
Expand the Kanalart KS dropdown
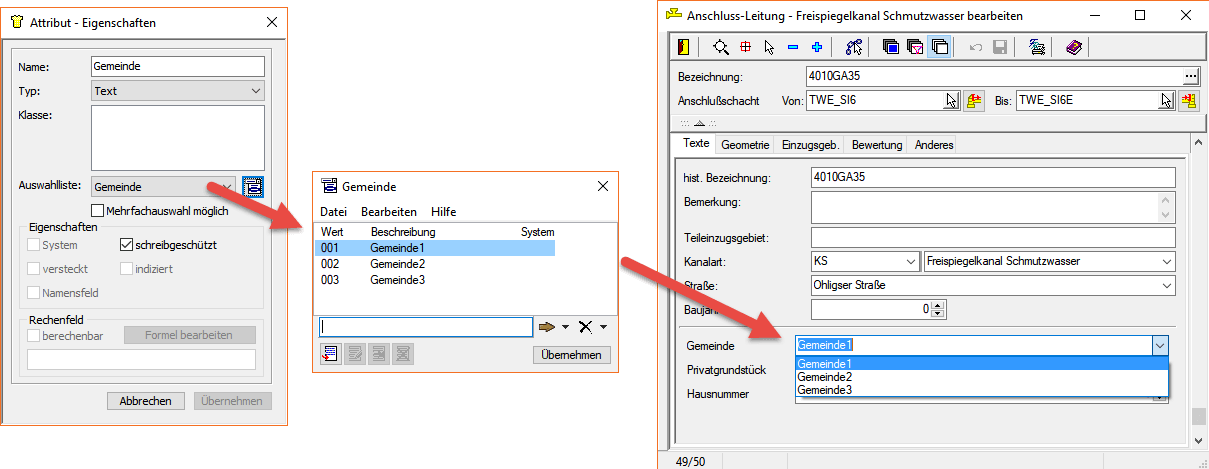tap(864, 261)
